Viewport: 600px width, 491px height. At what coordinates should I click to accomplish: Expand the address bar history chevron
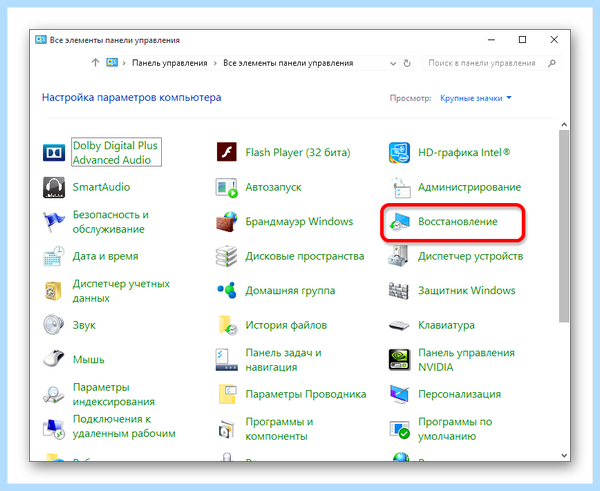pos(393,64)
